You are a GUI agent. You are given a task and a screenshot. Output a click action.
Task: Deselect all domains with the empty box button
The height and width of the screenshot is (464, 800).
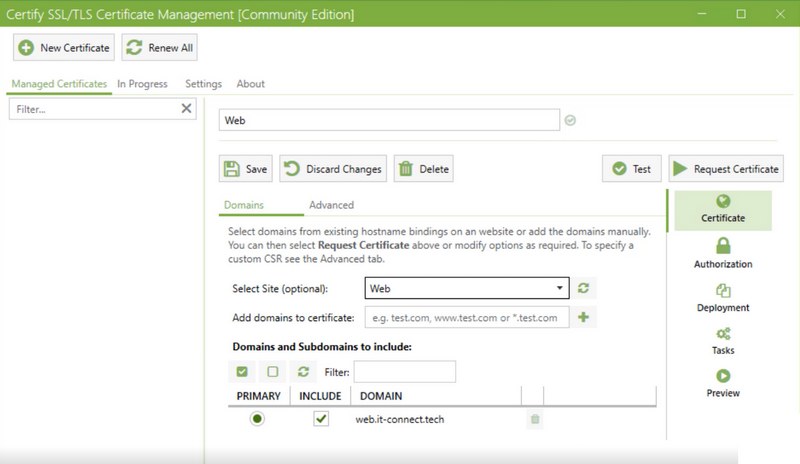(272, 372)
